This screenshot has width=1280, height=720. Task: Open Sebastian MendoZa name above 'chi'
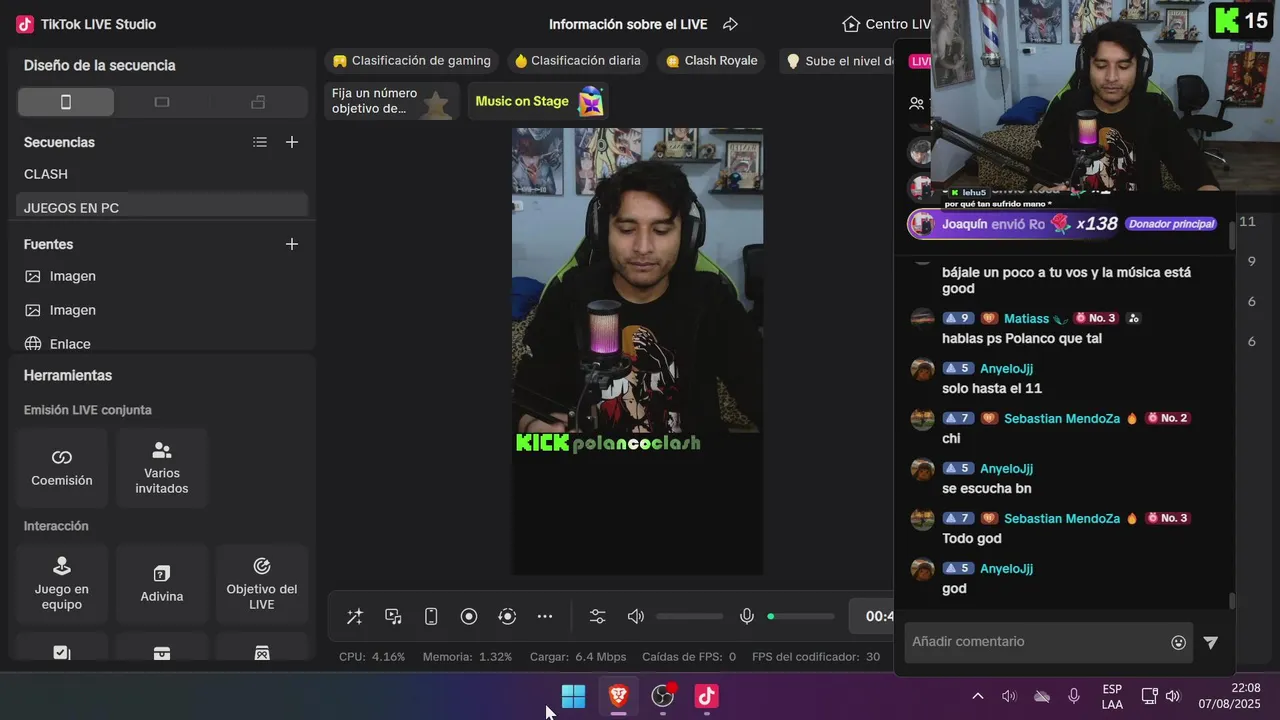[1062, 418]
